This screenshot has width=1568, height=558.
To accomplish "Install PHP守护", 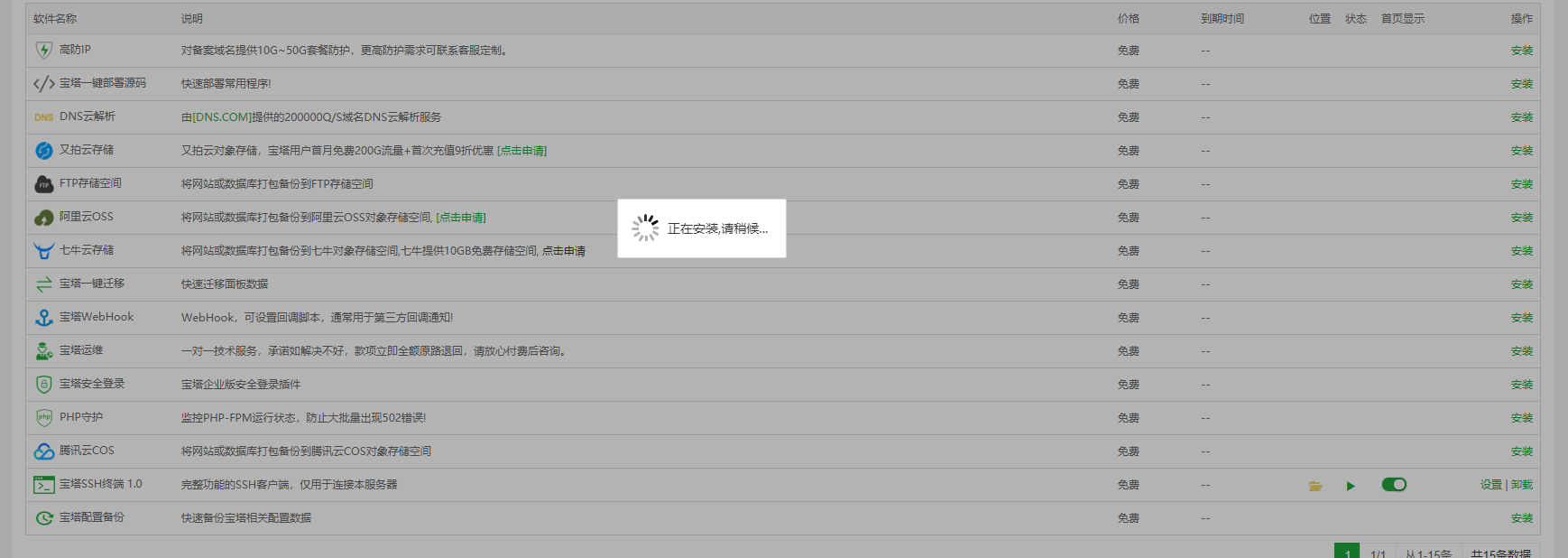I will pyautogui.click(x=1521, y=418).
